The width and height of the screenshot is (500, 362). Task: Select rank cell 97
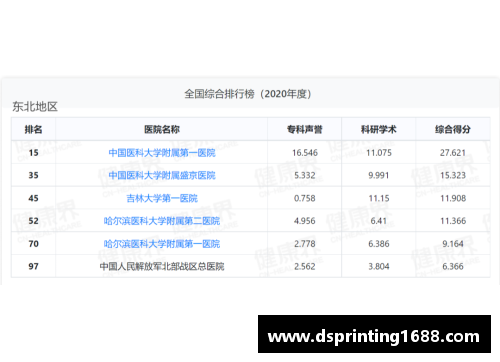point(33,266)
